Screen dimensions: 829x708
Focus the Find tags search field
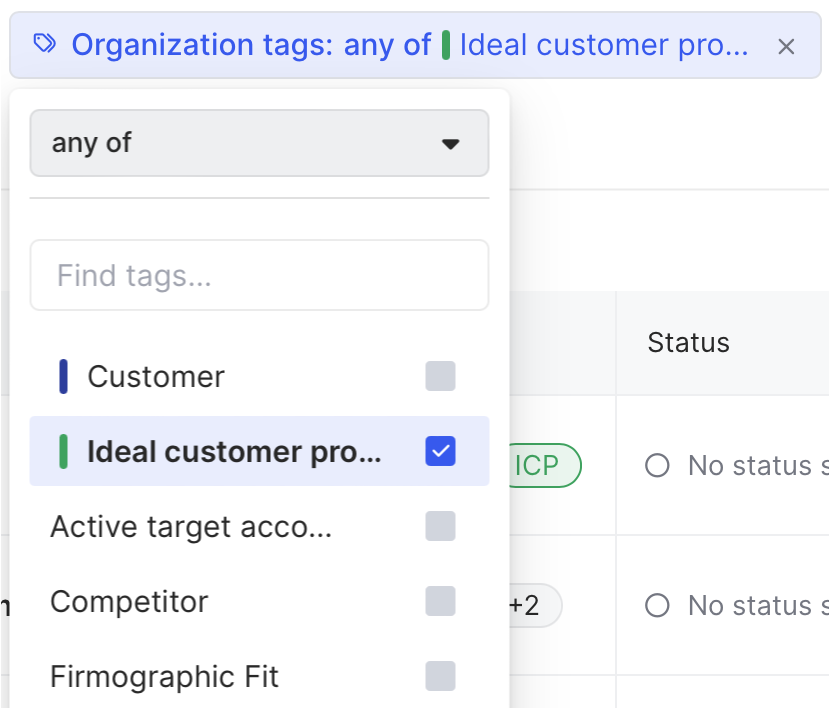click(x=259, y=275)
